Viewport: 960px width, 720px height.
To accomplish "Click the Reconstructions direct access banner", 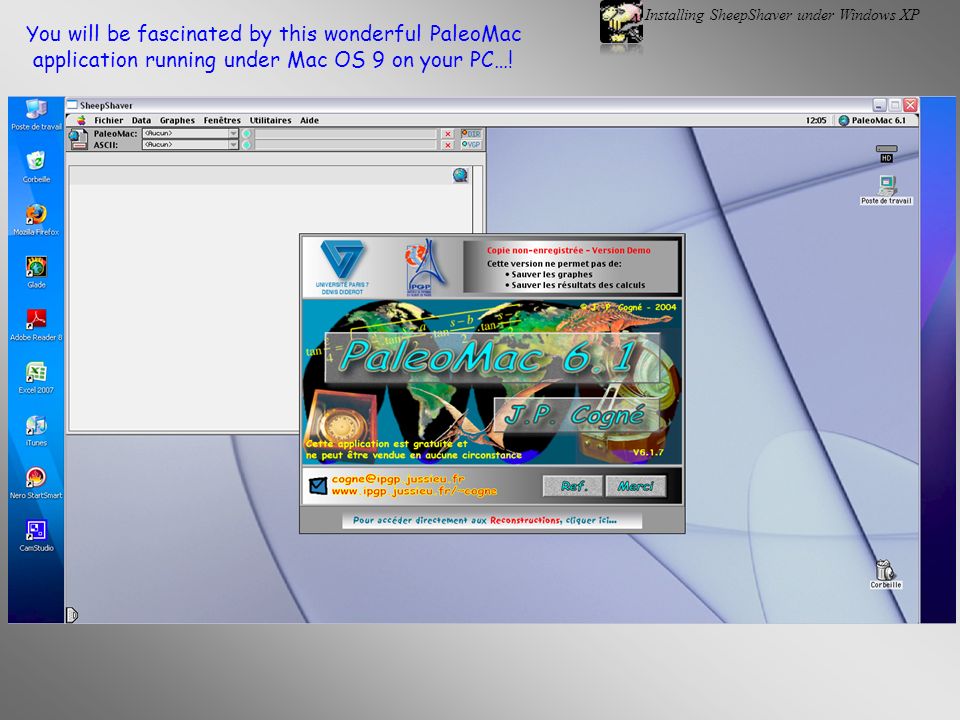I will 492,520.
